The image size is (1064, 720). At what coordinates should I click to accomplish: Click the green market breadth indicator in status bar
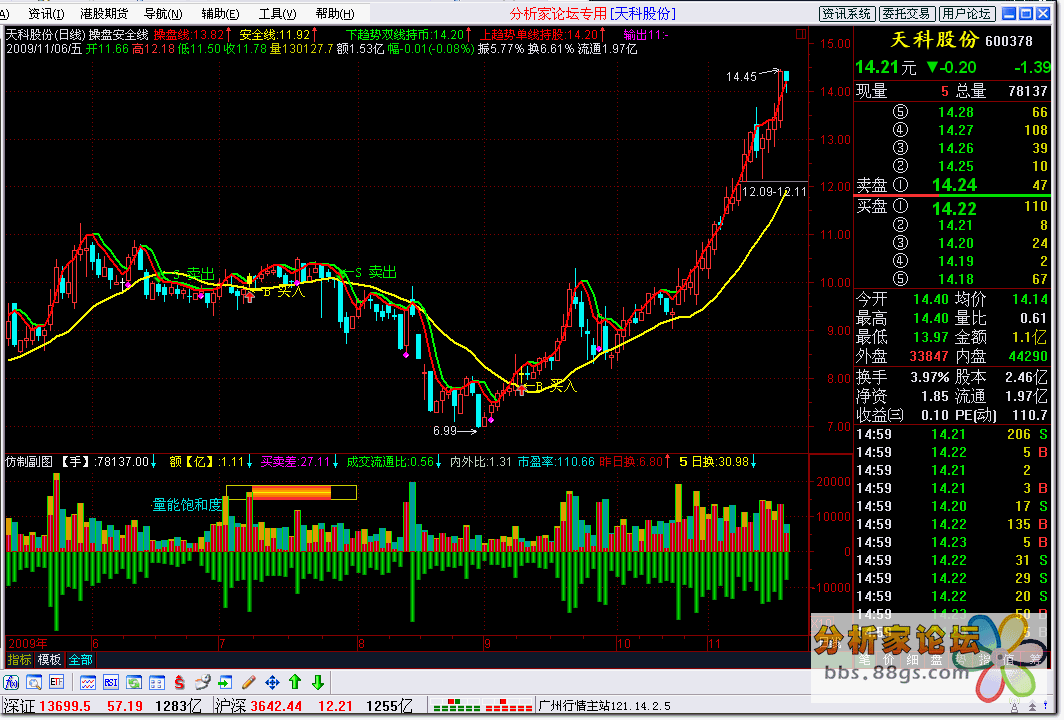(457, 706)
